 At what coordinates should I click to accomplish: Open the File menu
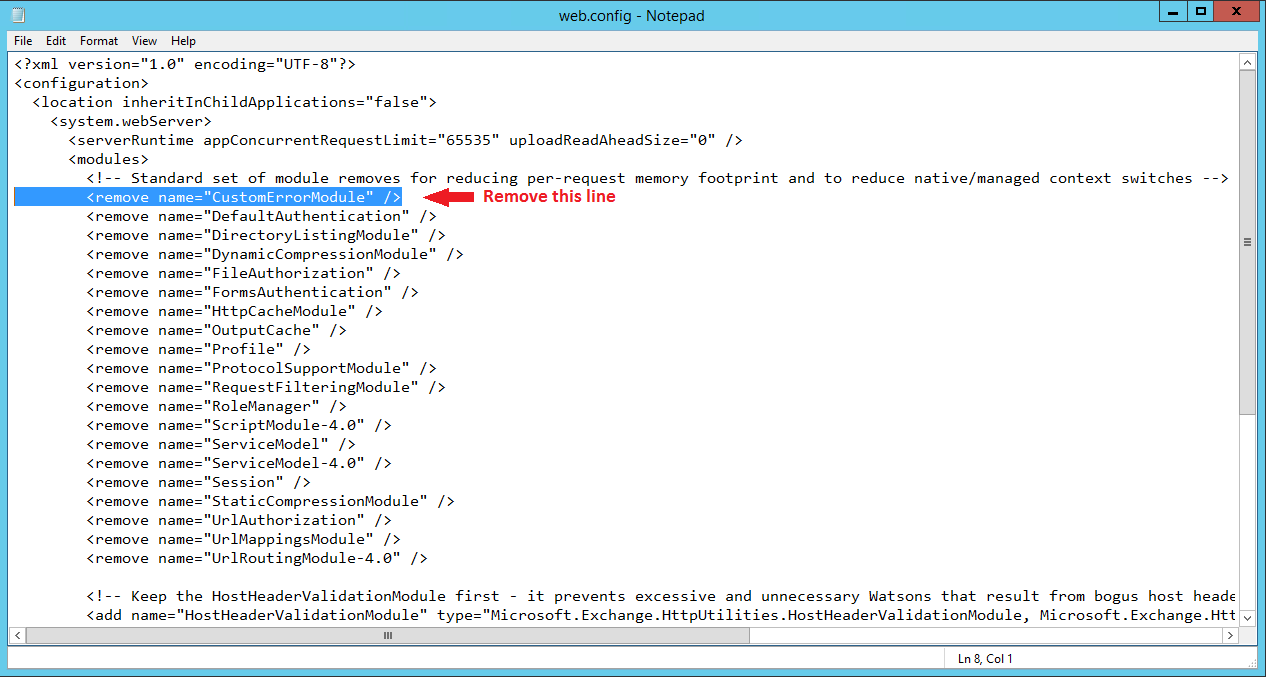(22, 41)
